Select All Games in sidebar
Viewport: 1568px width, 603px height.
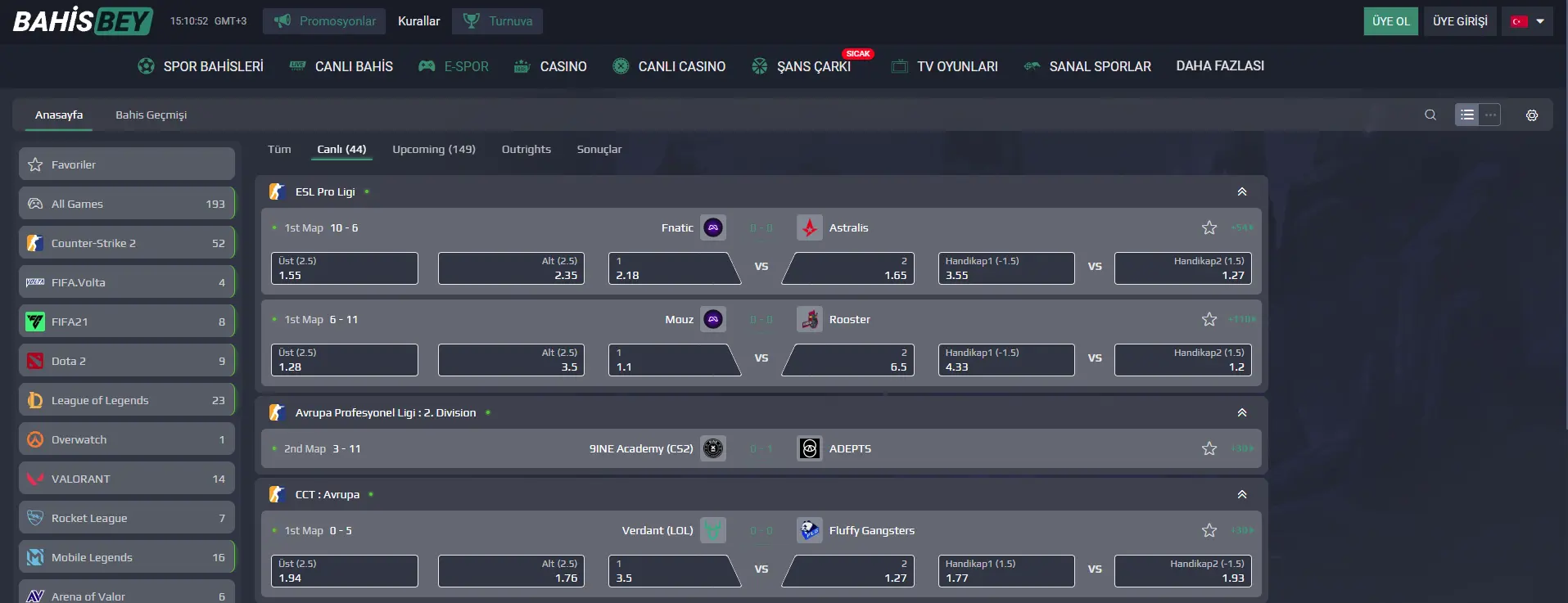pos(127,203)
